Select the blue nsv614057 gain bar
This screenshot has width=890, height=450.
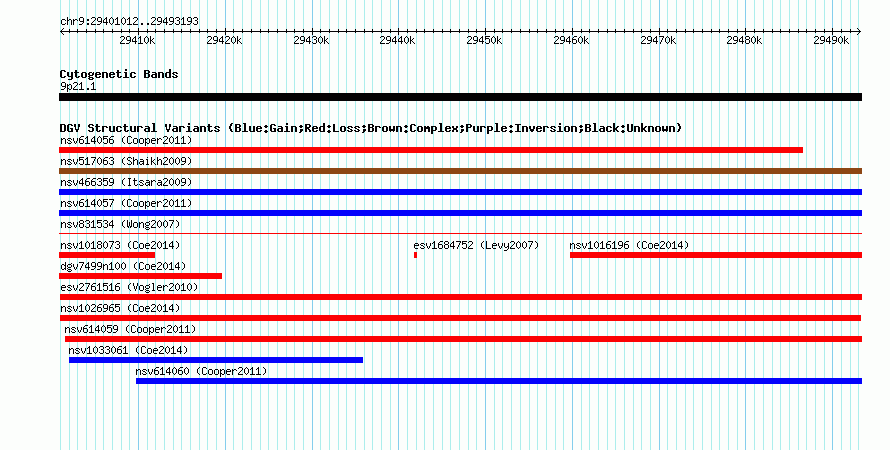[460, 213]
